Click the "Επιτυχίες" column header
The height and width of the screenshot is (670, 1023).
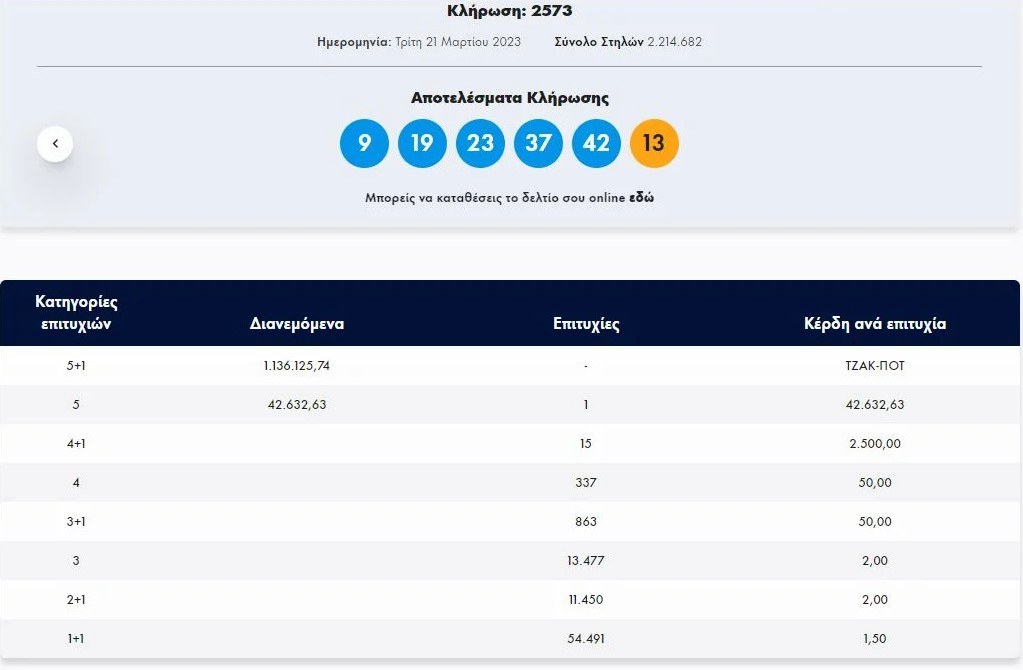(x=586, y=324)
